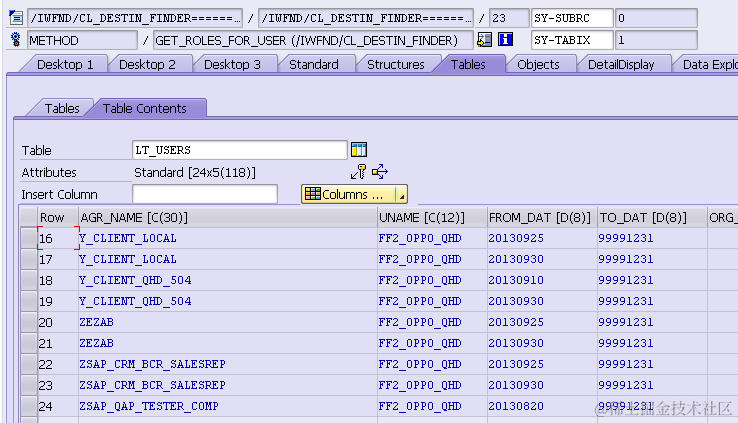
Task: Open the Objects tab
Action: click(x=538, y=64)
